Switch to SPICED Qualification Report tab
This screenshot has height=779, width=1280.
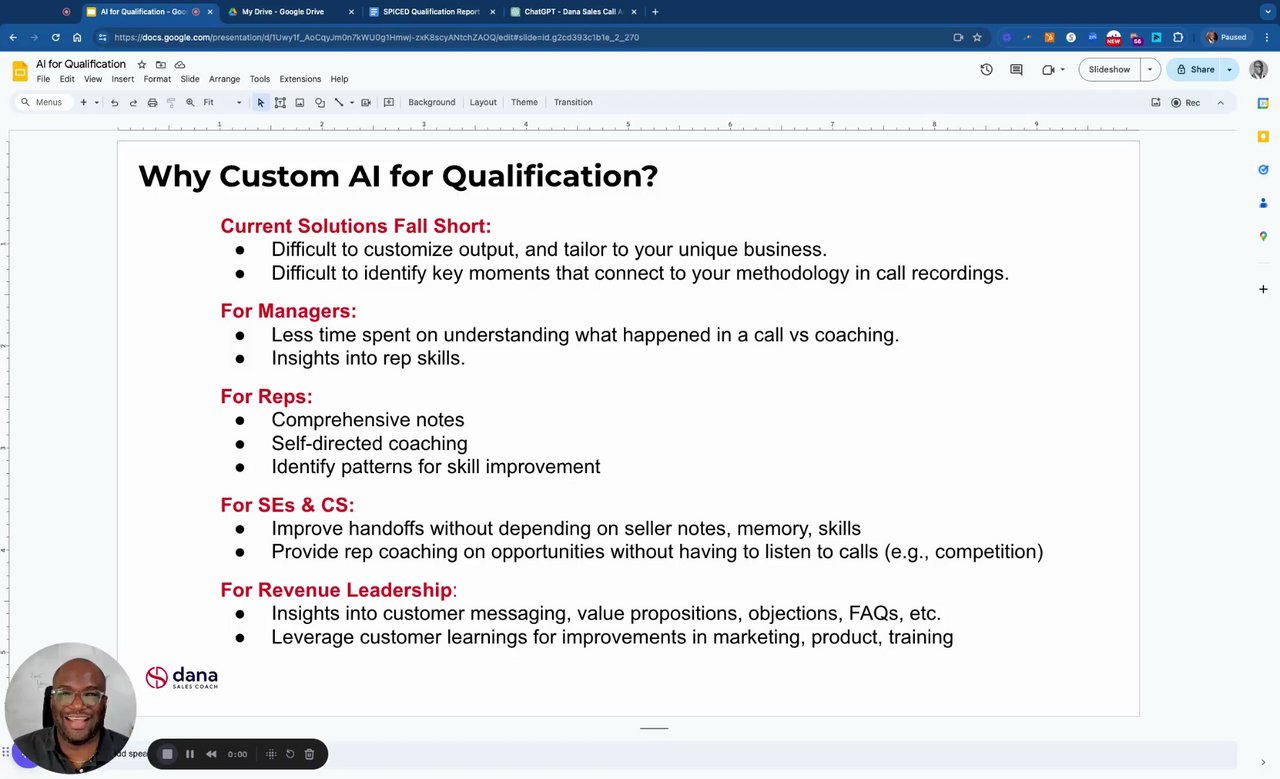[x=430, y=12]
